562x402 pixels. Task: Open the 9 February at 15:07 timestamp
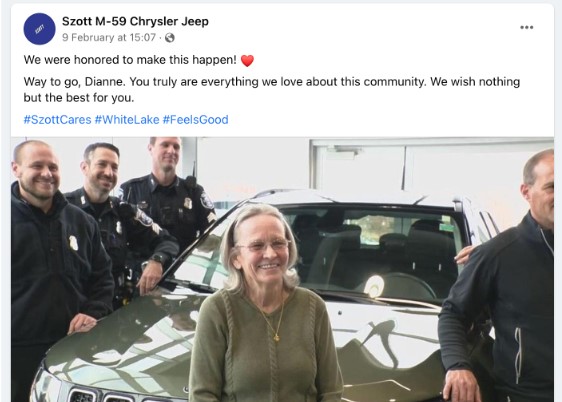109,38
